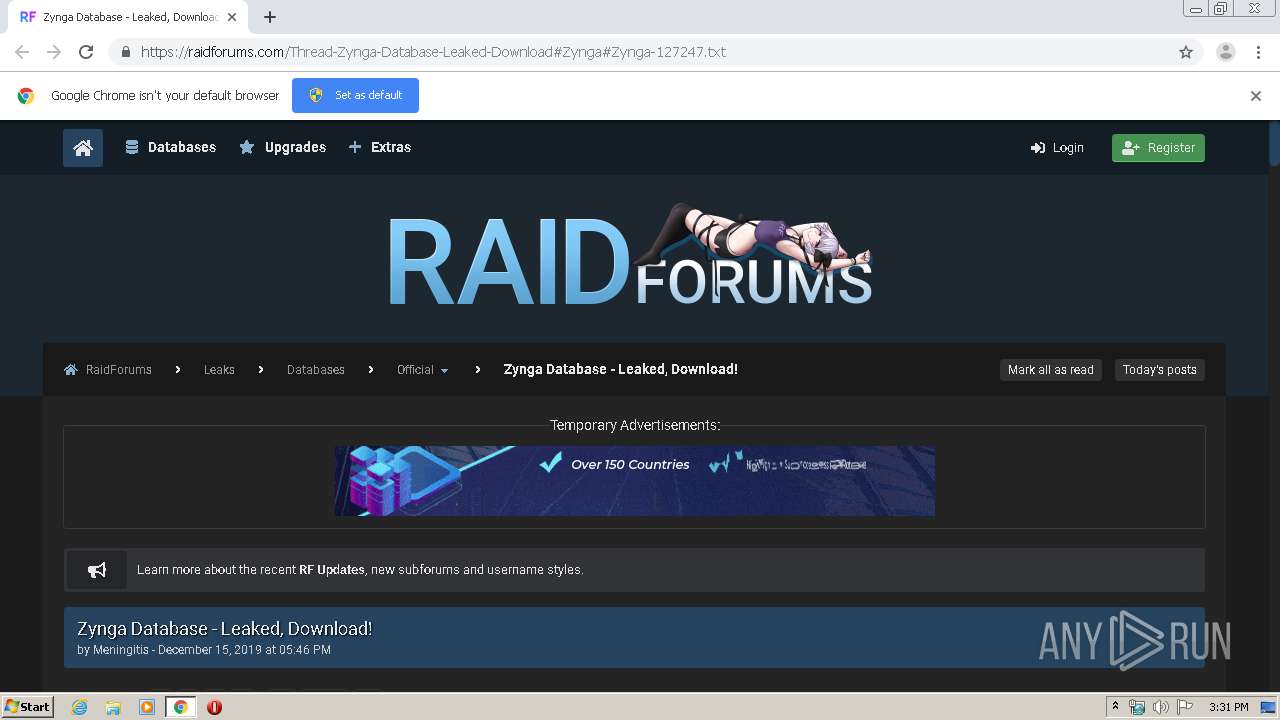Expand the dropdown arrow next to Official

coord(444,370)
